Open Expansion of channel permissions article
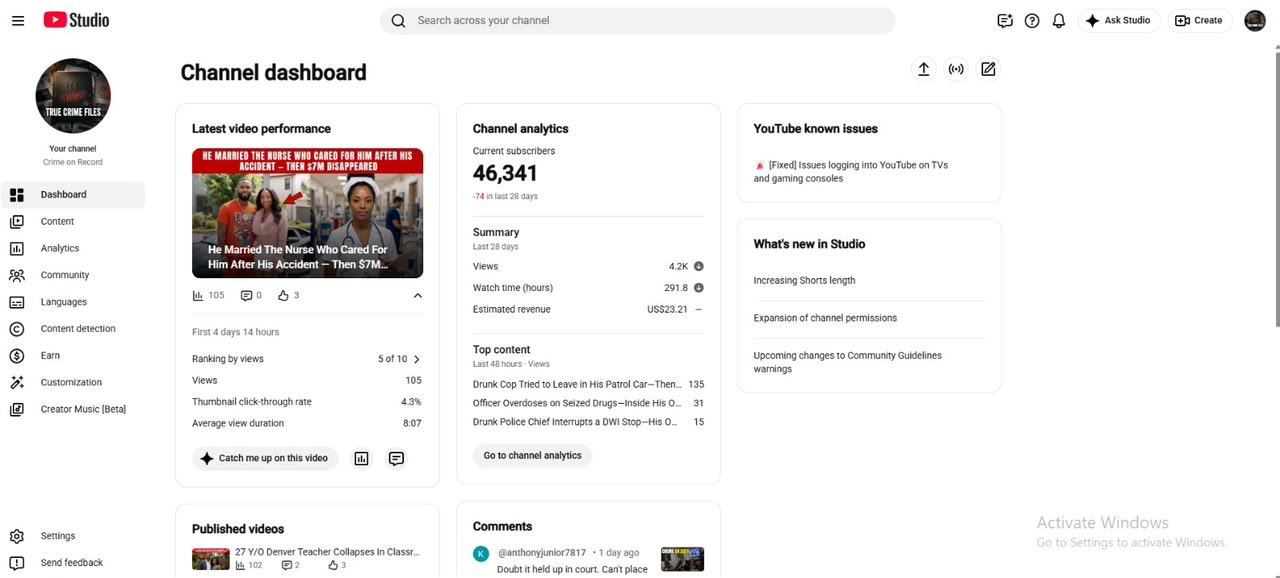The image size is (1280, 578). [x=825, y=318]
